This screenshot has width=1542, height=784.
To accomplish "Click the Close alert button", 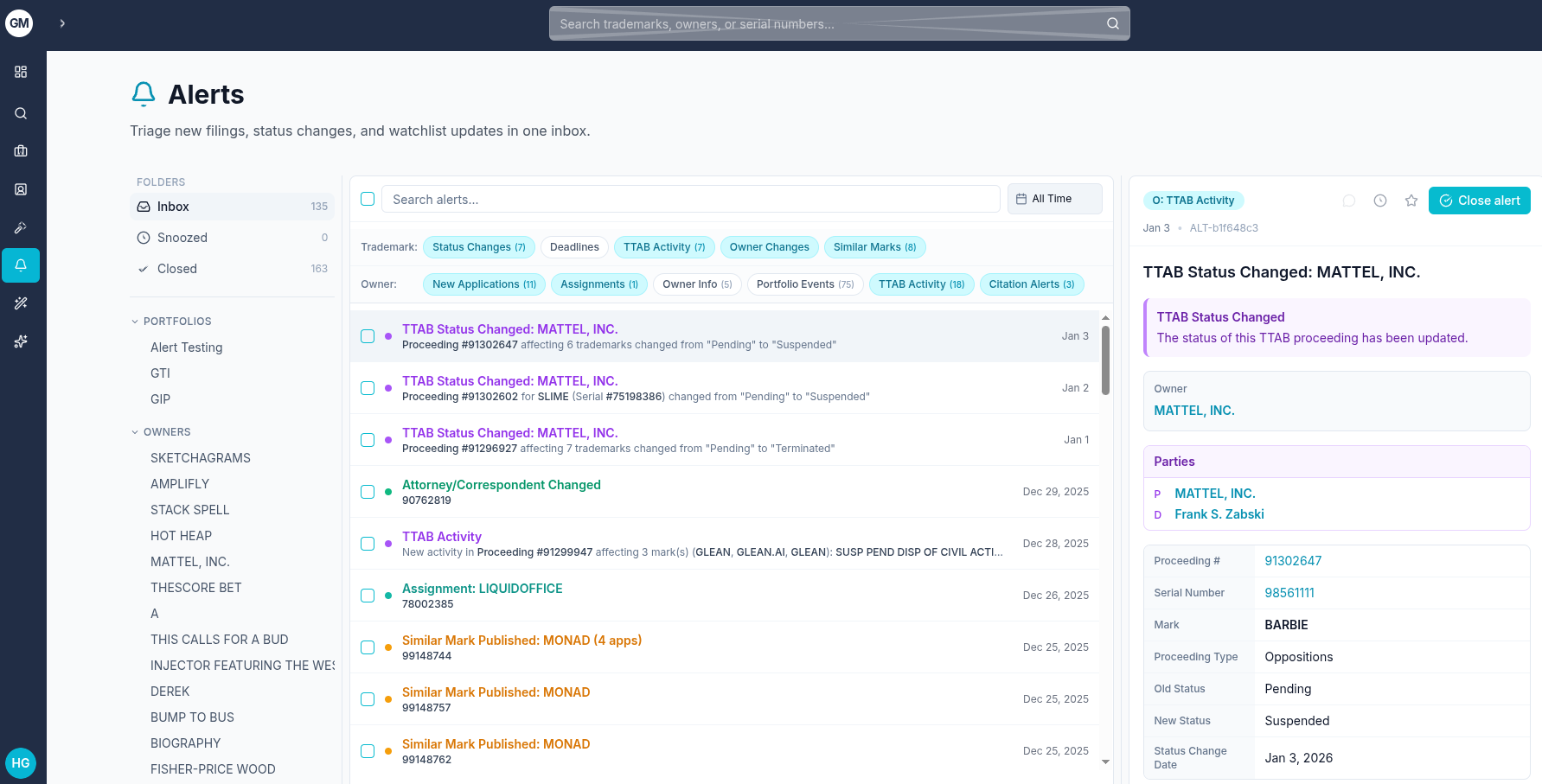I will [1480, 201].
